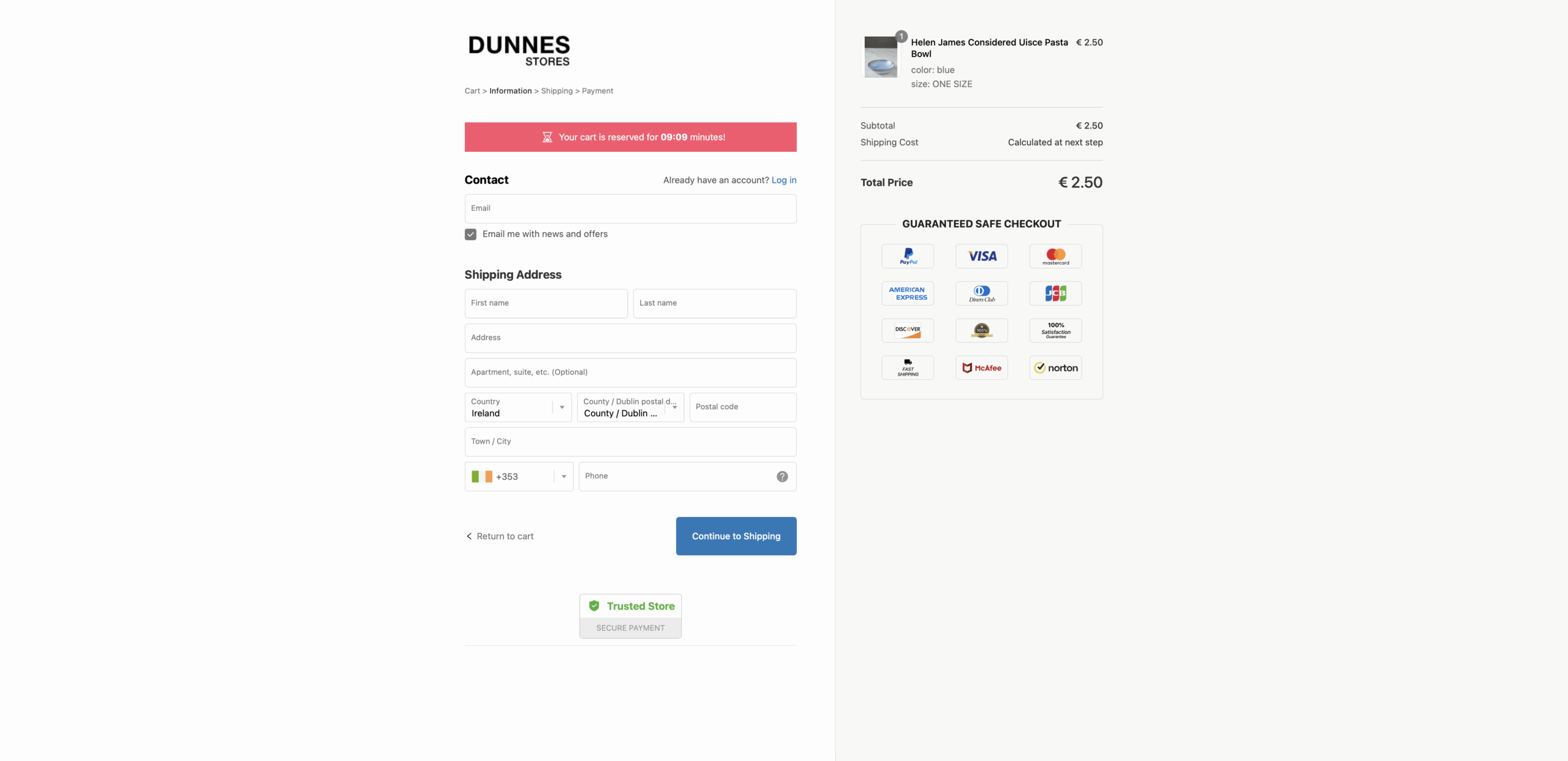Click the Log in link
Image resolution: width=1568 pixels, height=761 pixels.
[784, 180]
